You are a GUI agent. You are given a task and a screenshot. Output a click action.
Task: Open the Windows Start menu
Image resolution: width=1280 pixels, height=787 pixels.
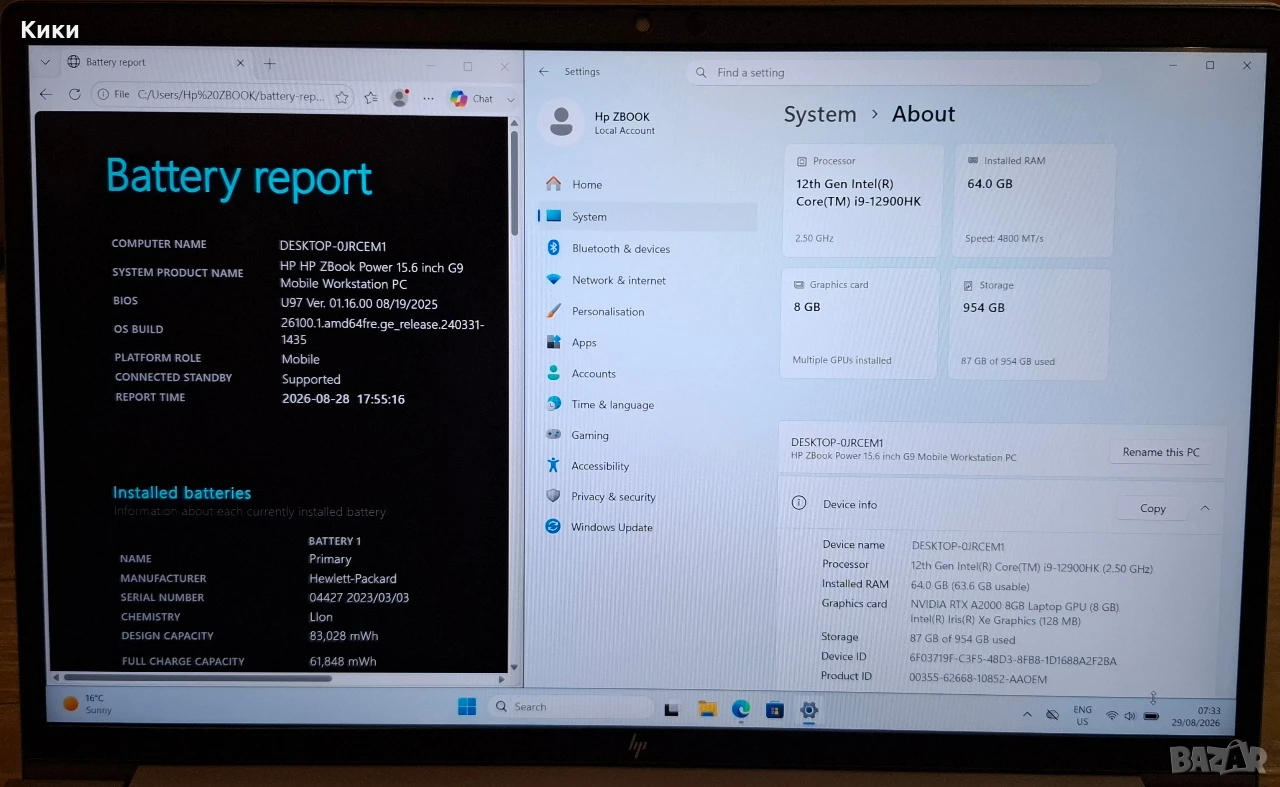click(467, 707)
